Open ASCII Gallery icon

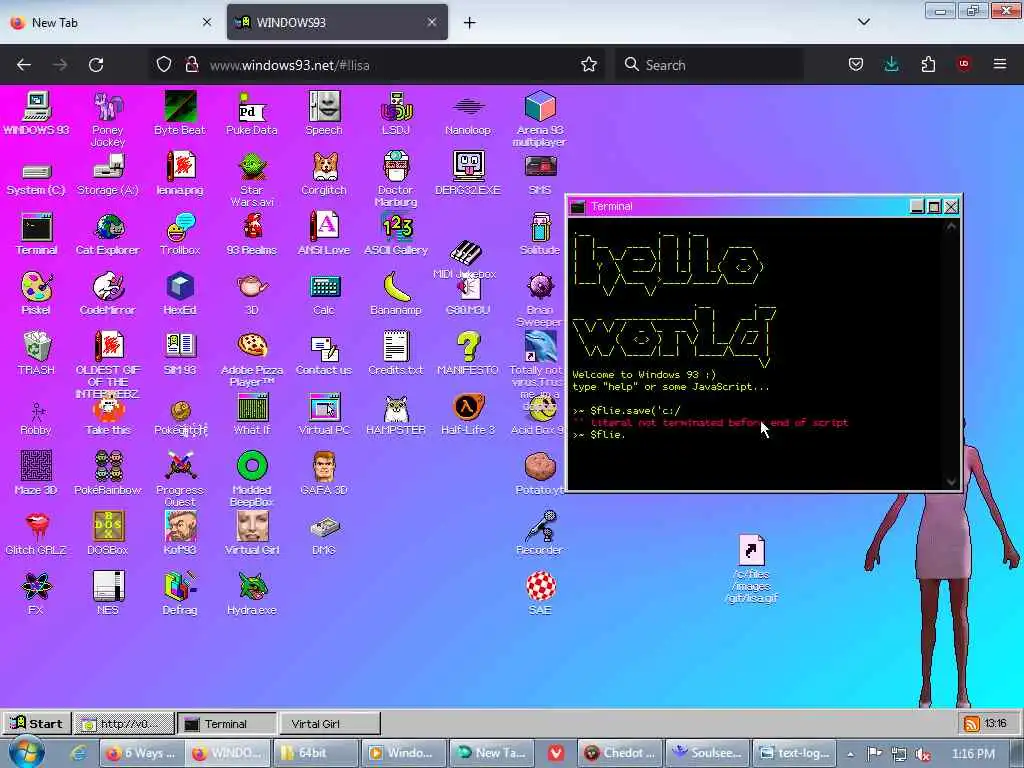coord(396,234)
